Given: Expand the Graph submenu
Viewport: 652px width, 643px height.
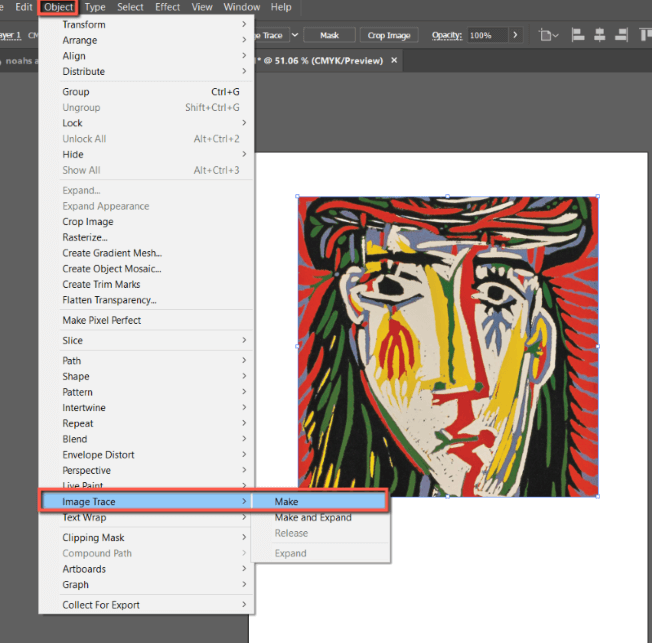Looking at the screenshot, I should click(146, 585).
